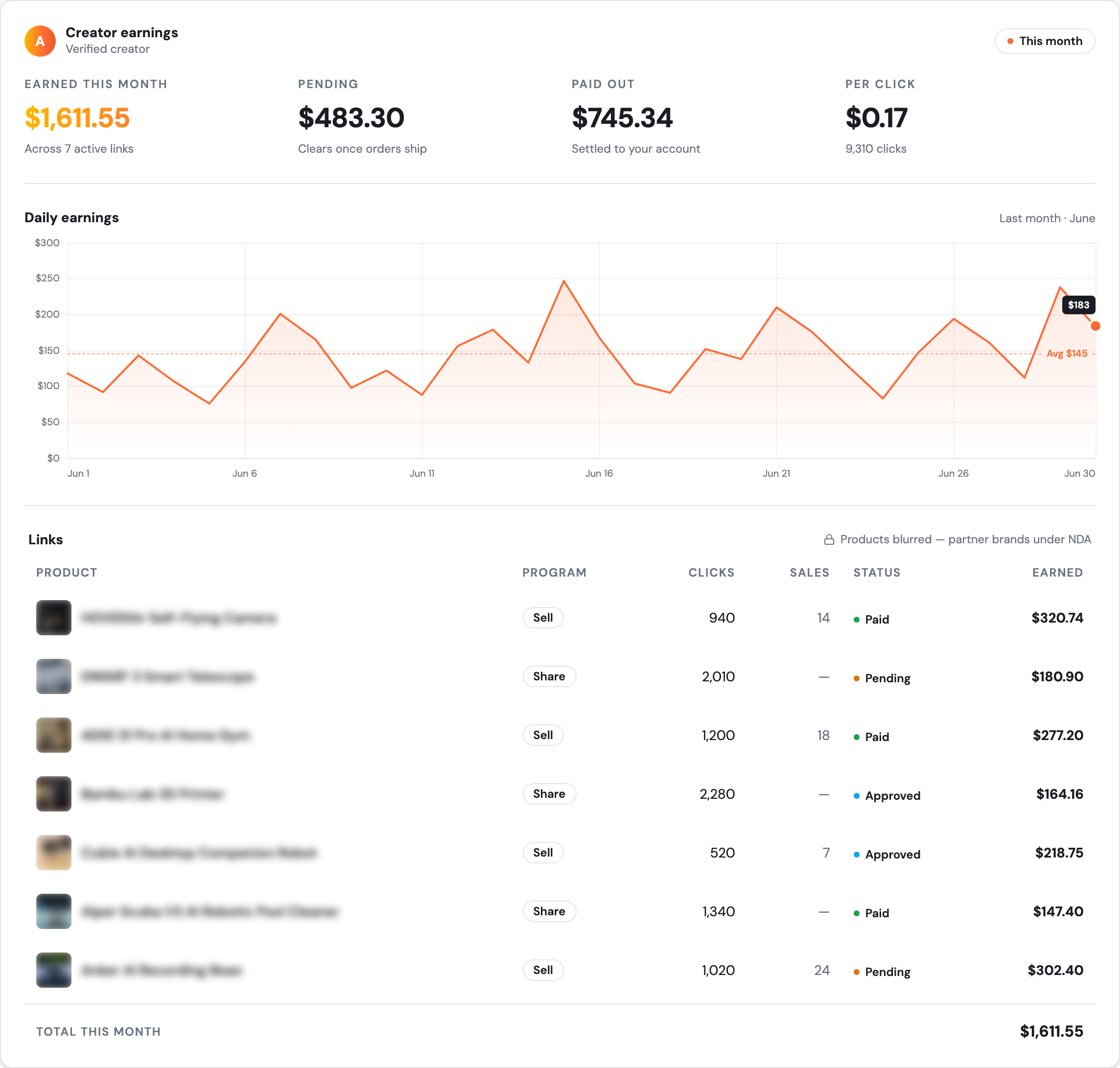Viewport: 1120px width, 1068px height.
Task: Click the orange end point on the chart
Action: click(x=1095, y=326)
